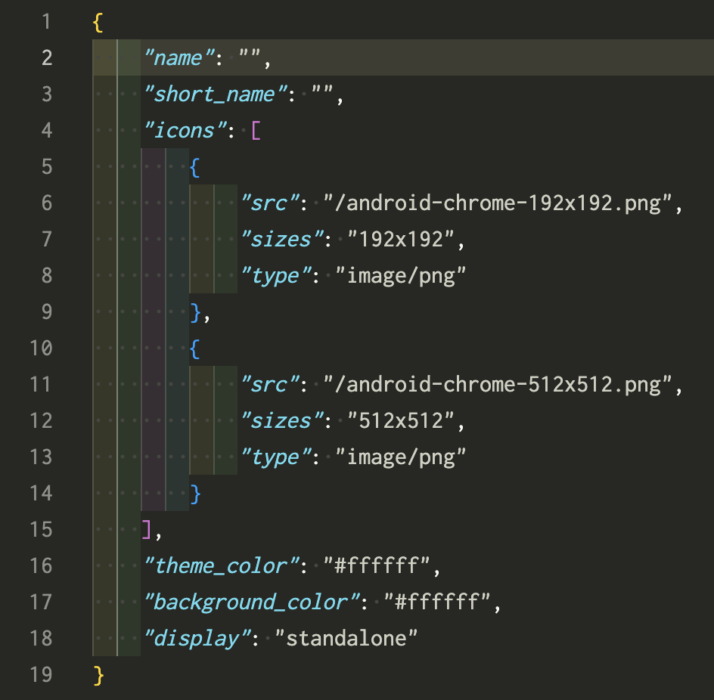Click line number 15 in the gutter
Image resolution: width=714 pixels, height=700 pixels.
click(x=41, y=529)
